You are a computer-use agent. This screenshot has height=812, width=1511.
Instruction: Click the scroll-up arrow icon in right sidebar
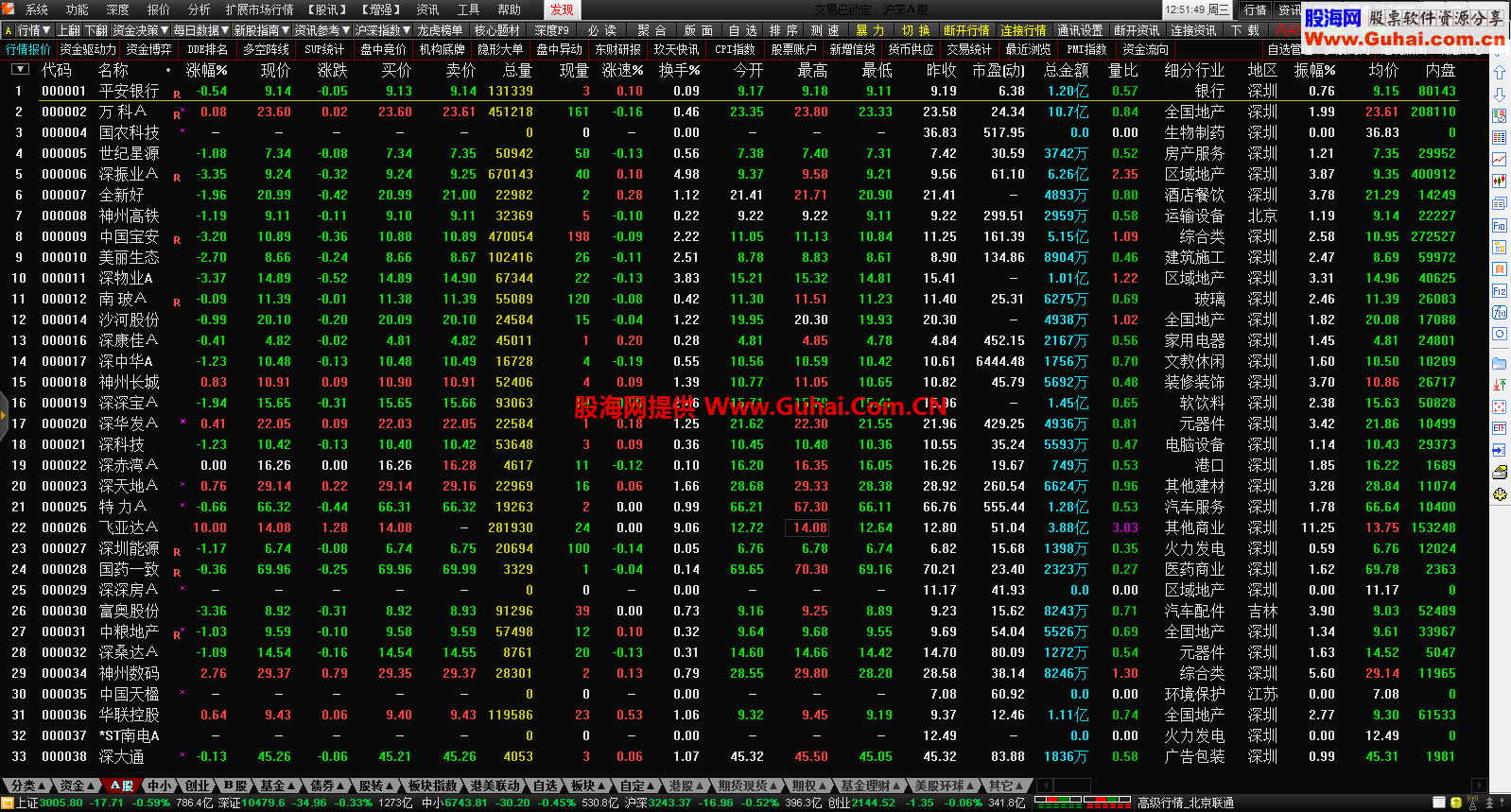[x=1500, y=74]
